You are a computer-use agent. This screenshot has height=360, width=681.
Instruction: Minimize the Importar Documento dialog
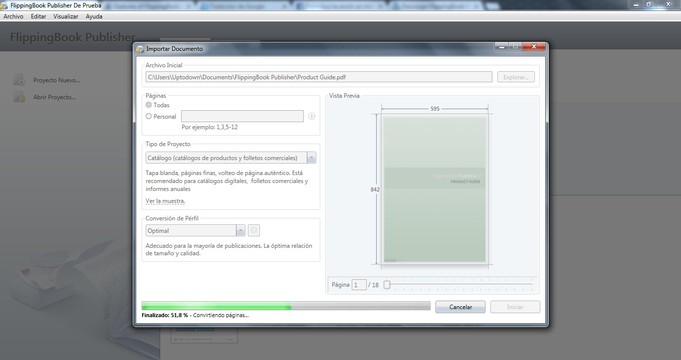pyautogui.click(x=502, y=46)
